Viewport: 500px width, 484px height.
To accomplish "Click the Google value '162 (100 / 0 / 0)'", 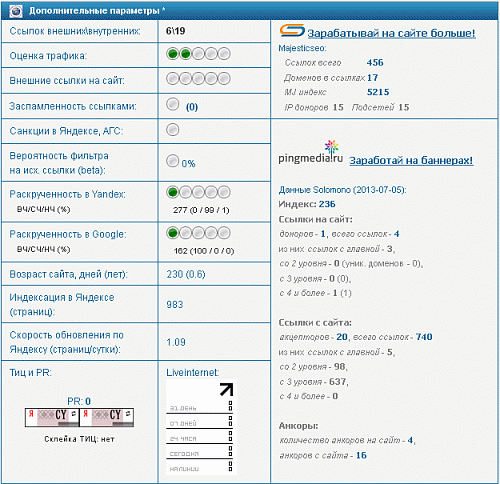I will [x=204, y=251].
